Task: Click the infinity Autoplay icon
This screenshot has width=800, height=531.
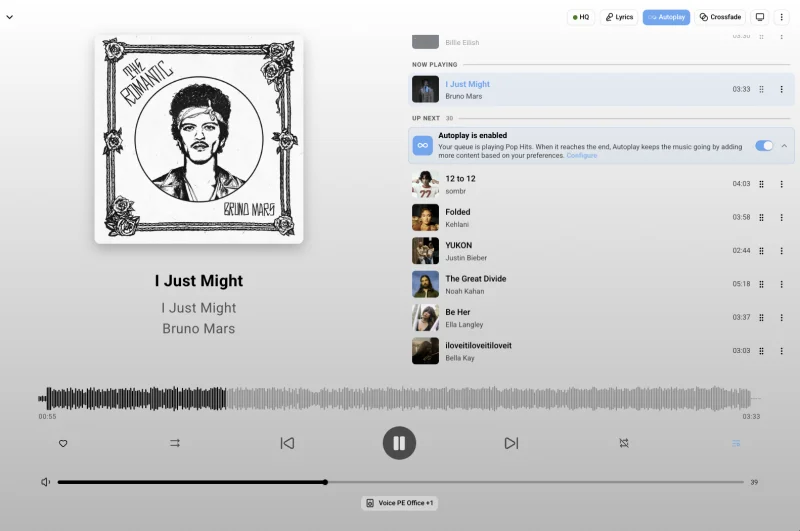Action: (422, 145)
